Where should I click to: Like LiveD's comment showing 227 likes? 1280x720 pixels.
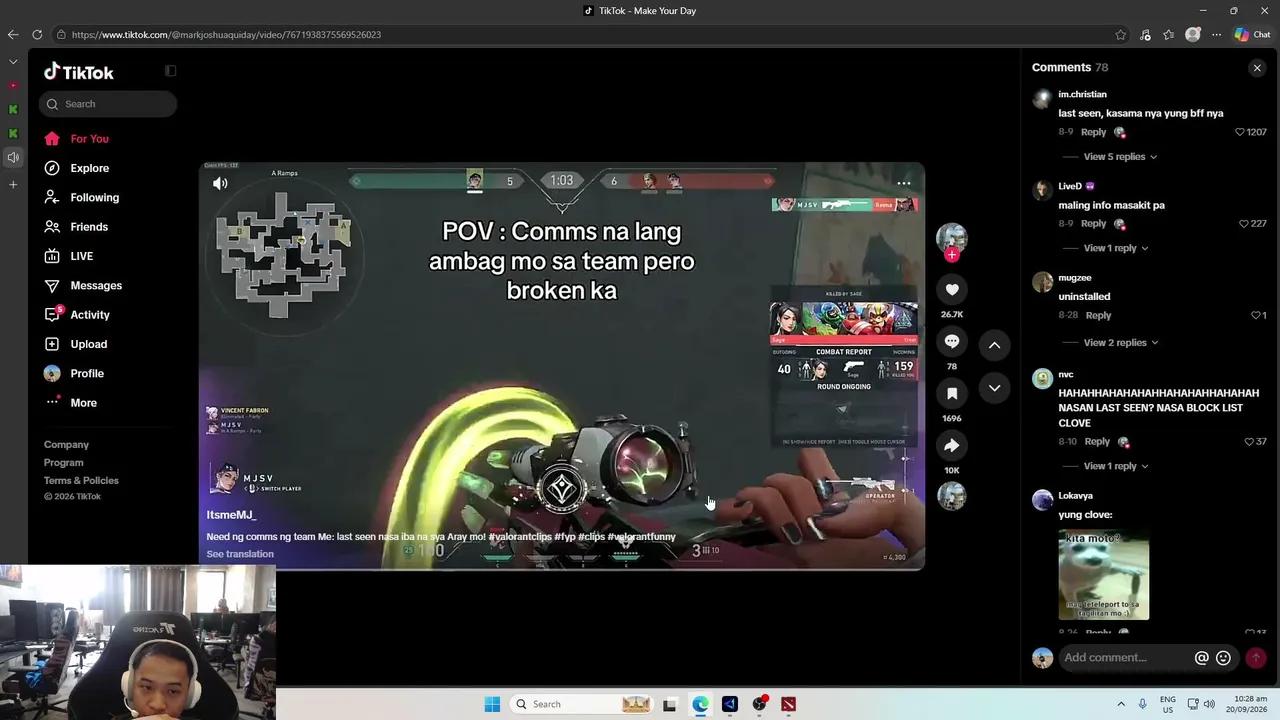pyautogui.click(x=1244, y=224)
